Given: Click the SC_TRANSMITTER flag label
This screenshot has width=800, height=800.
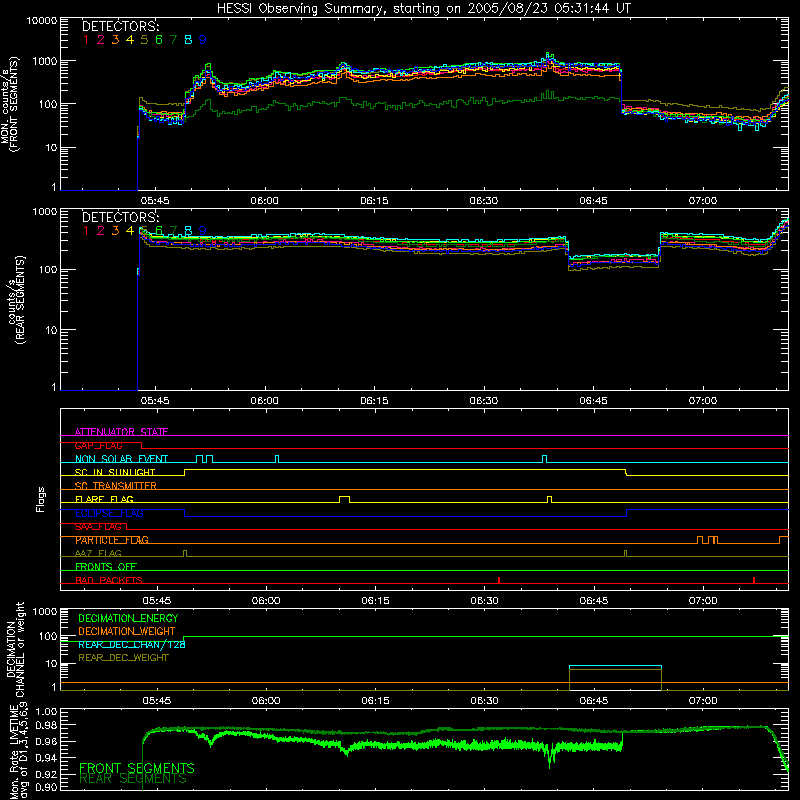Looking at the screenshot, I should coord(115,485).
